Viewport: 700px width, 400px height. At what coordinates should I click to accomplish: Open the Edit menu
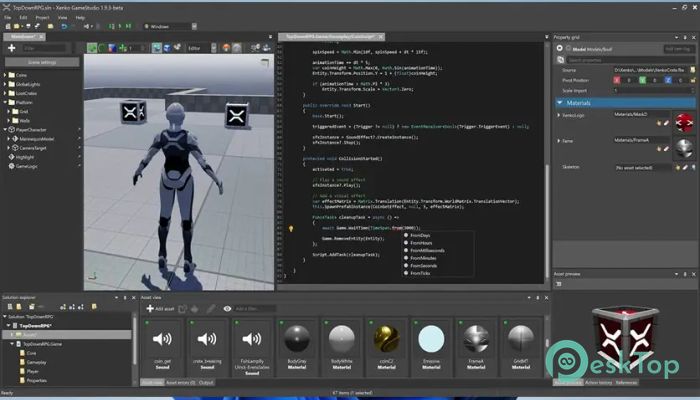23,18
